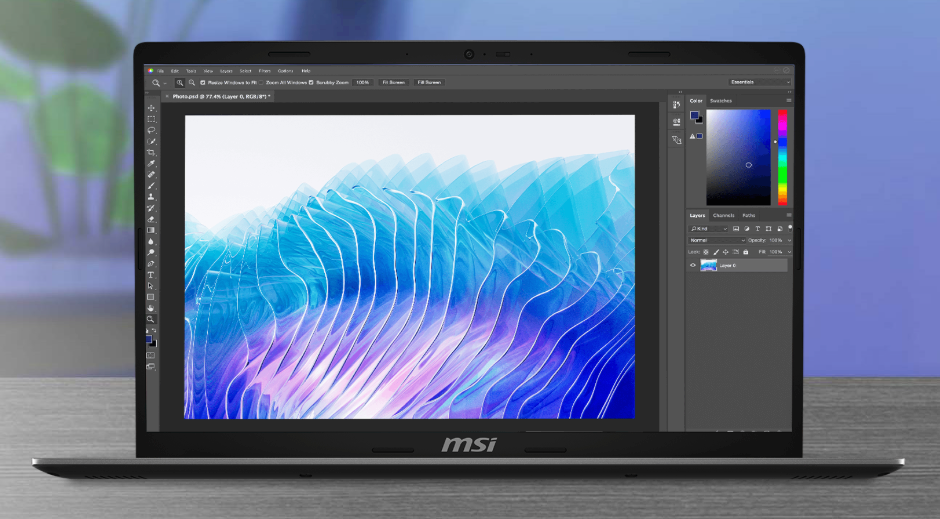Expand the layer Kind filter dropdown
This screenshot has width=940, height=519.
tap(710, 229)
